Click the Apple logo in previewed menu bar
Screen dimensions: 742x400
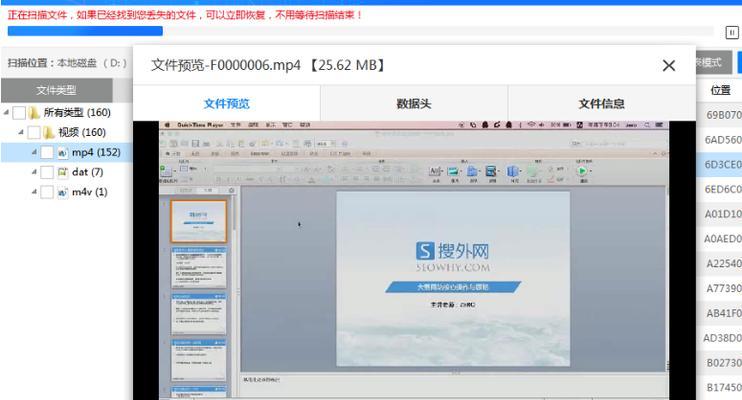tap(167, 125)
